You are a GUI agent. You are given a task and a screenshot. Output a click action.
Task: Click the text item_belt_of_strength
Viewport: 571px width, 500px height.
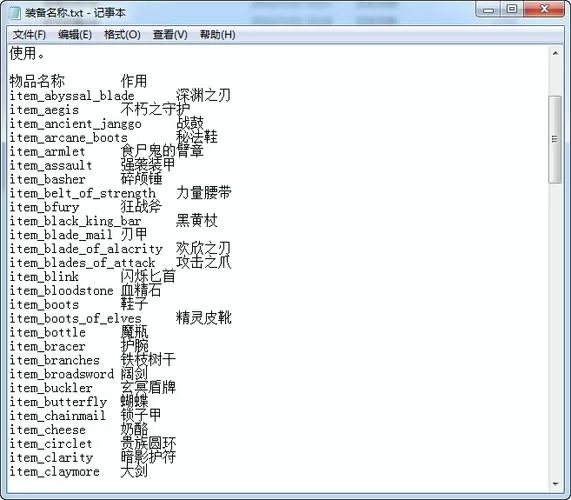82,193
